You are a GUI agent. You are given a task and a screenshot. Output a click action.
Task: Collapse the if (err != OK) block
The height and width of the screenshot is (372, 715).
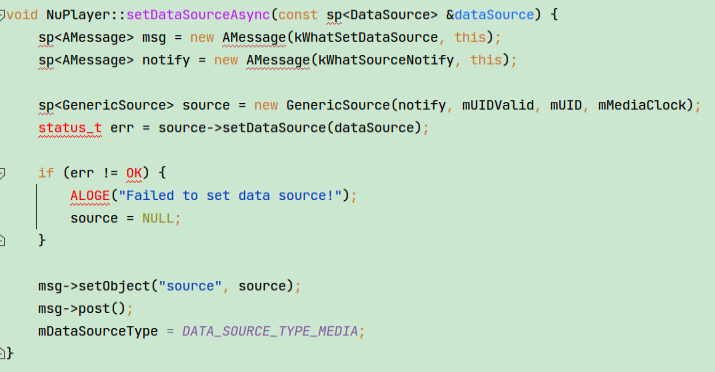click(x=2, y=173)
